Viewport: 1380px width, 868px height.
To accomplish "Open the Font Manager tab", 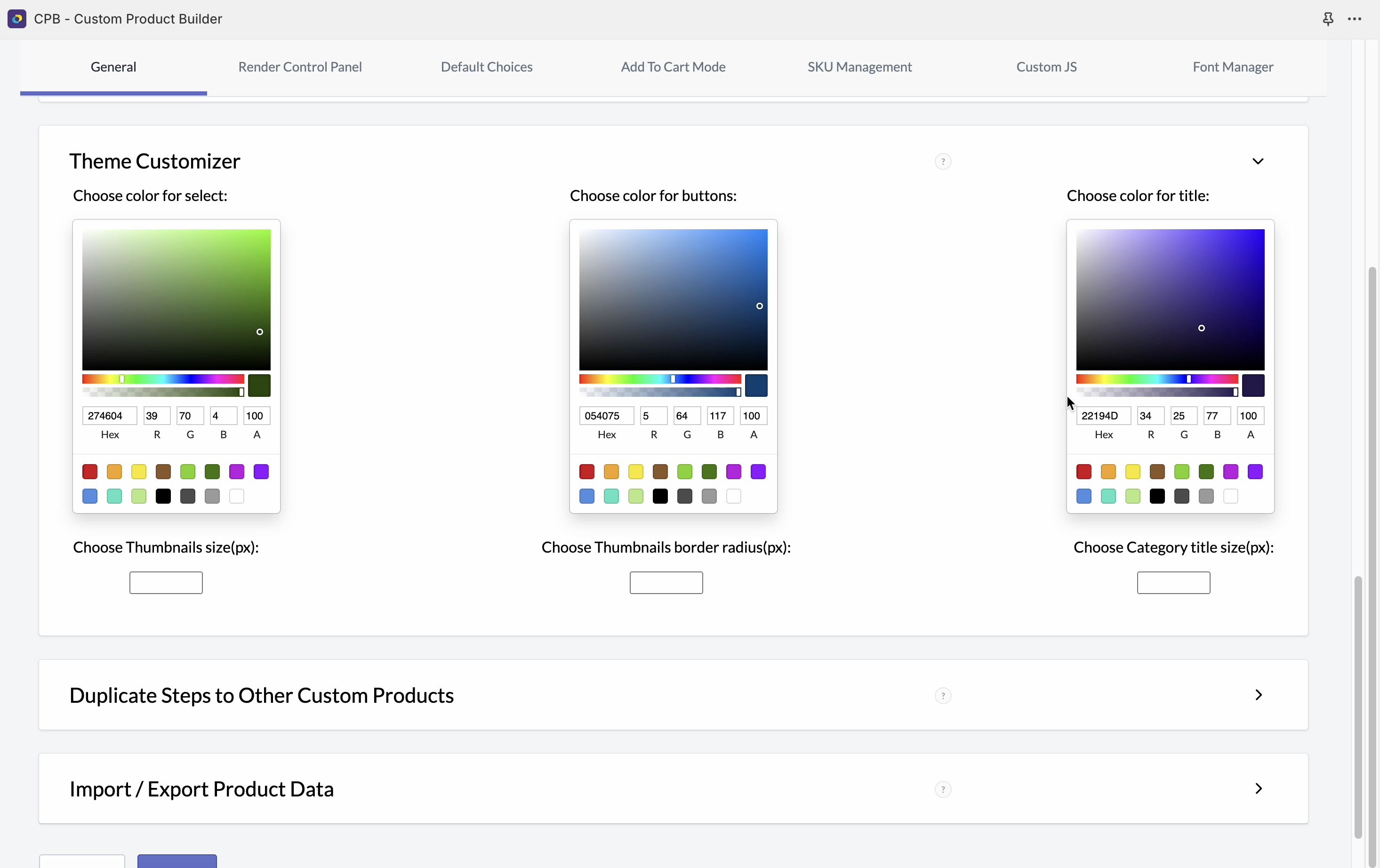I will (1233, 67).
